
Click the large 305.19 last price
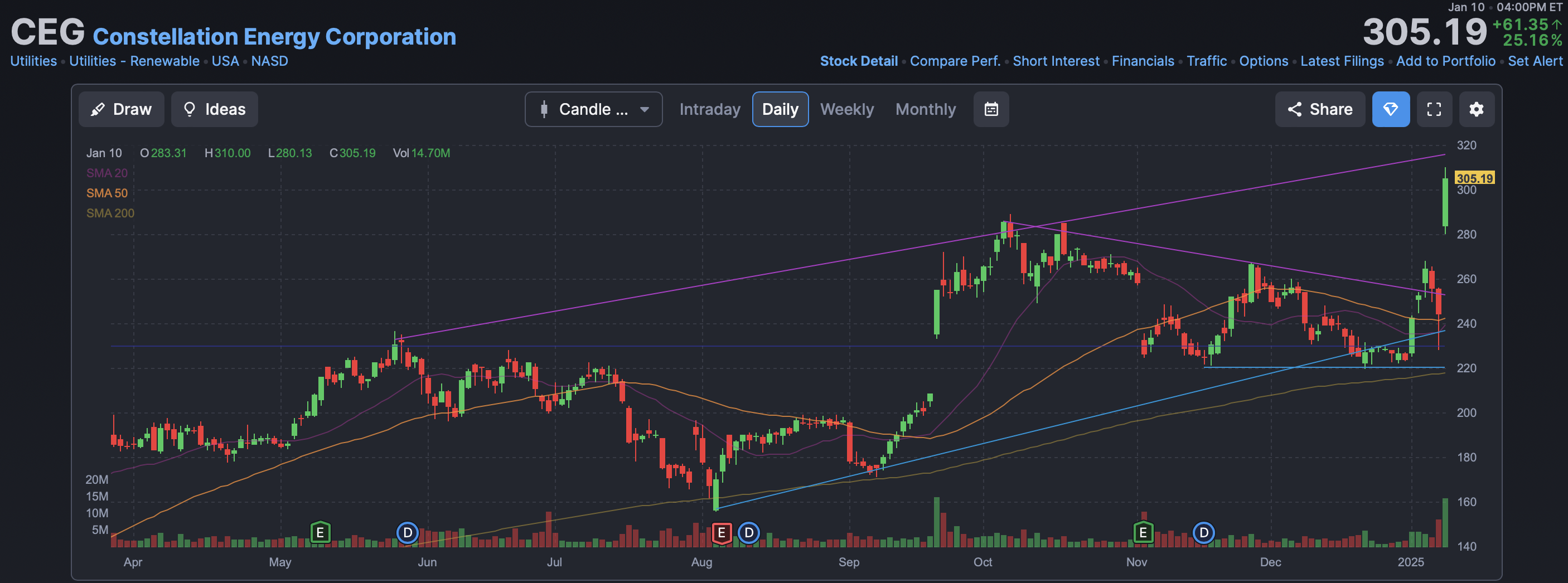[1424, 32]
